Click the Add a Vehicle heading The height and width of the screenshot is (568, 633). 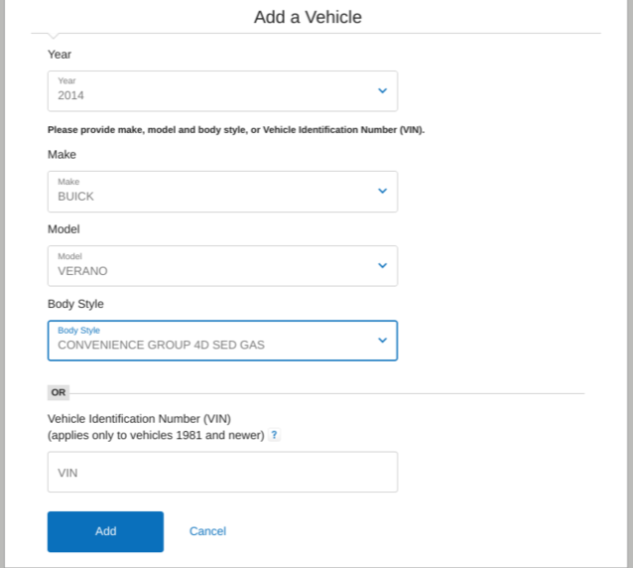[x=308, y=17]
